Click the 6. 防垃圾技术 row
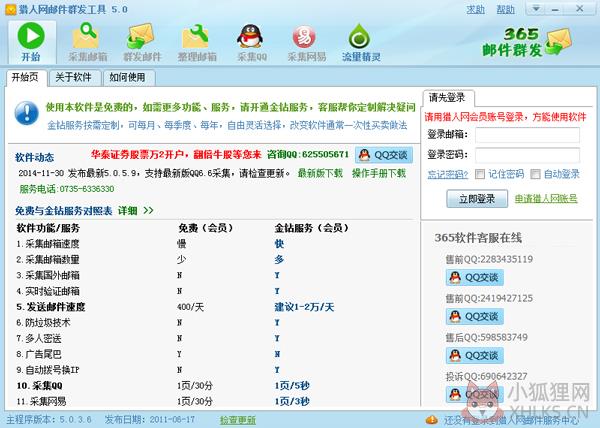Viewport: 600px width, 428px height. [43, 322]
